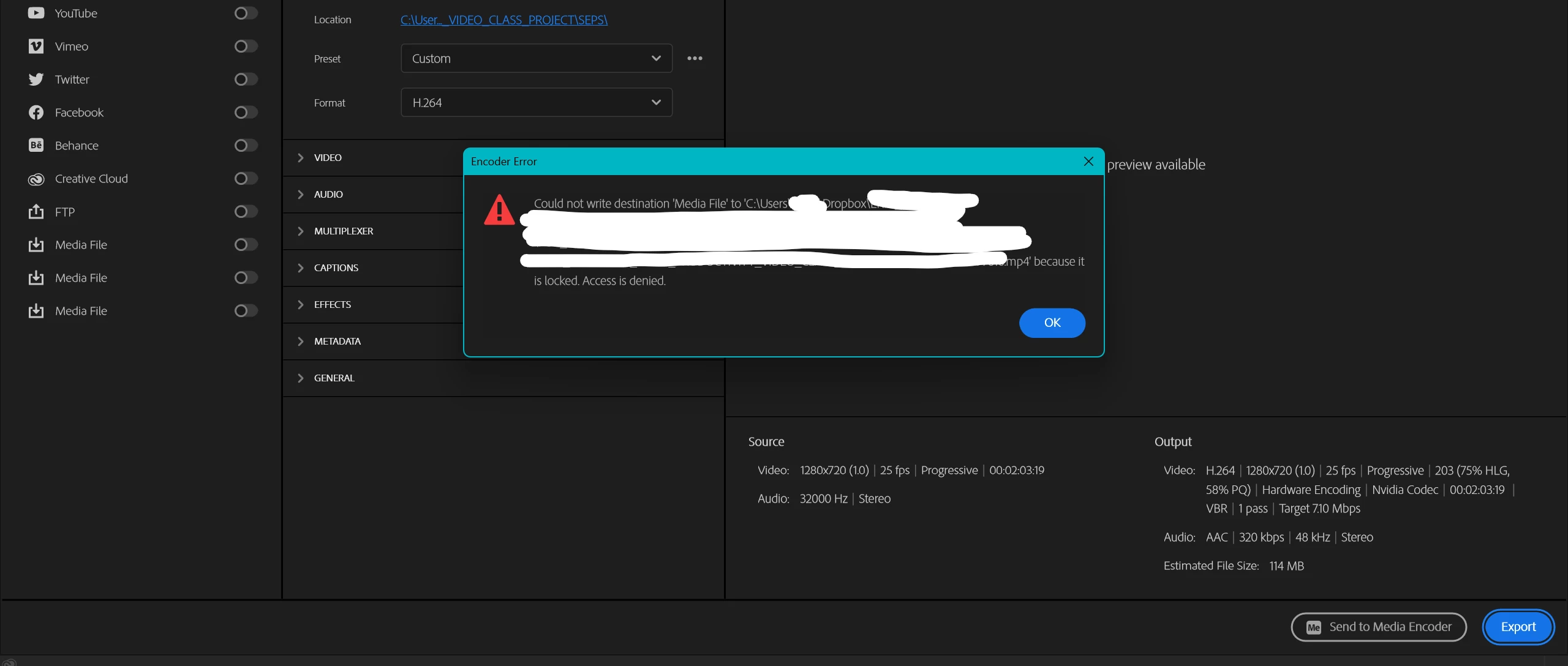Image resolution: width=1568 pixels, height=666 pixels.
Task: Click Send to Media Encoder button
Action: [1378, 627]
